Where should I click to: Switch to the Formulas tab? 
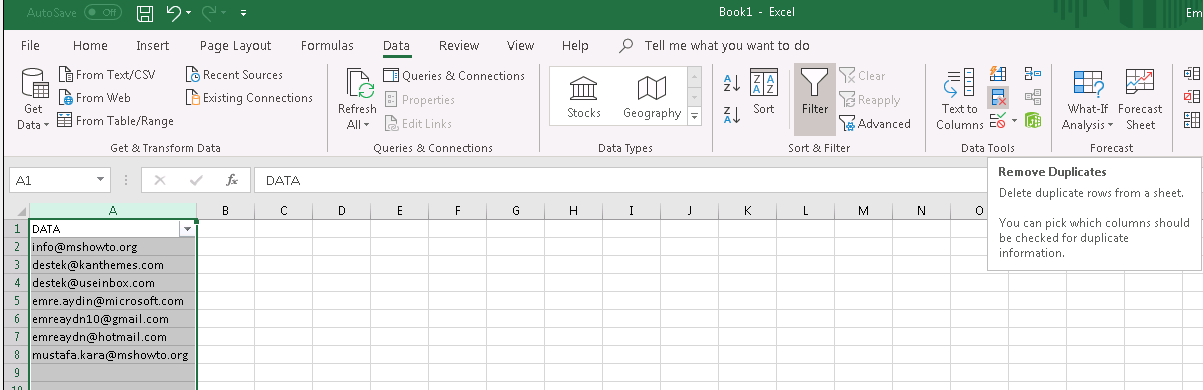click(327, 45)
